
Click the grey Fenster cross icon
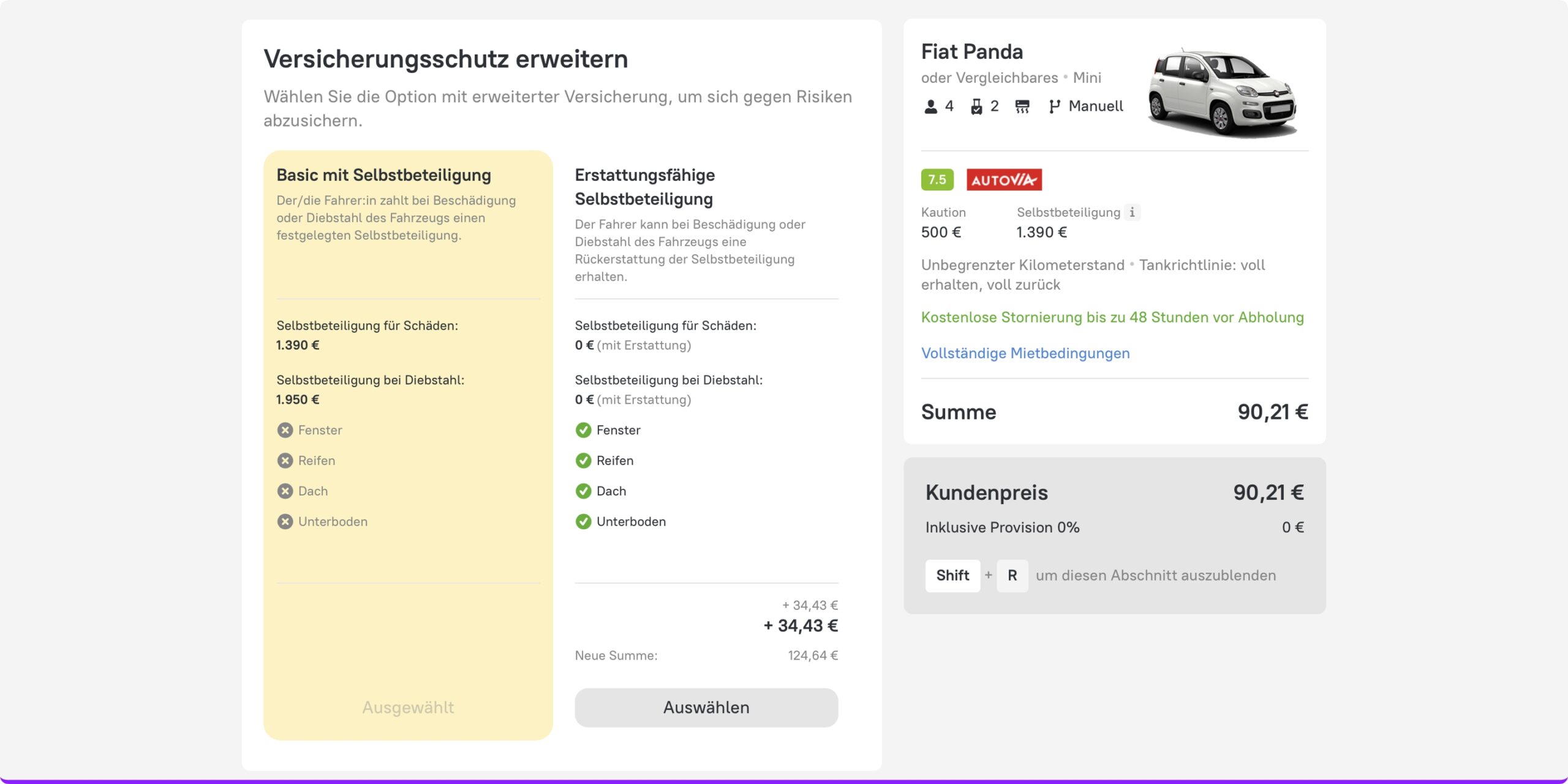[x=285, y=430]
